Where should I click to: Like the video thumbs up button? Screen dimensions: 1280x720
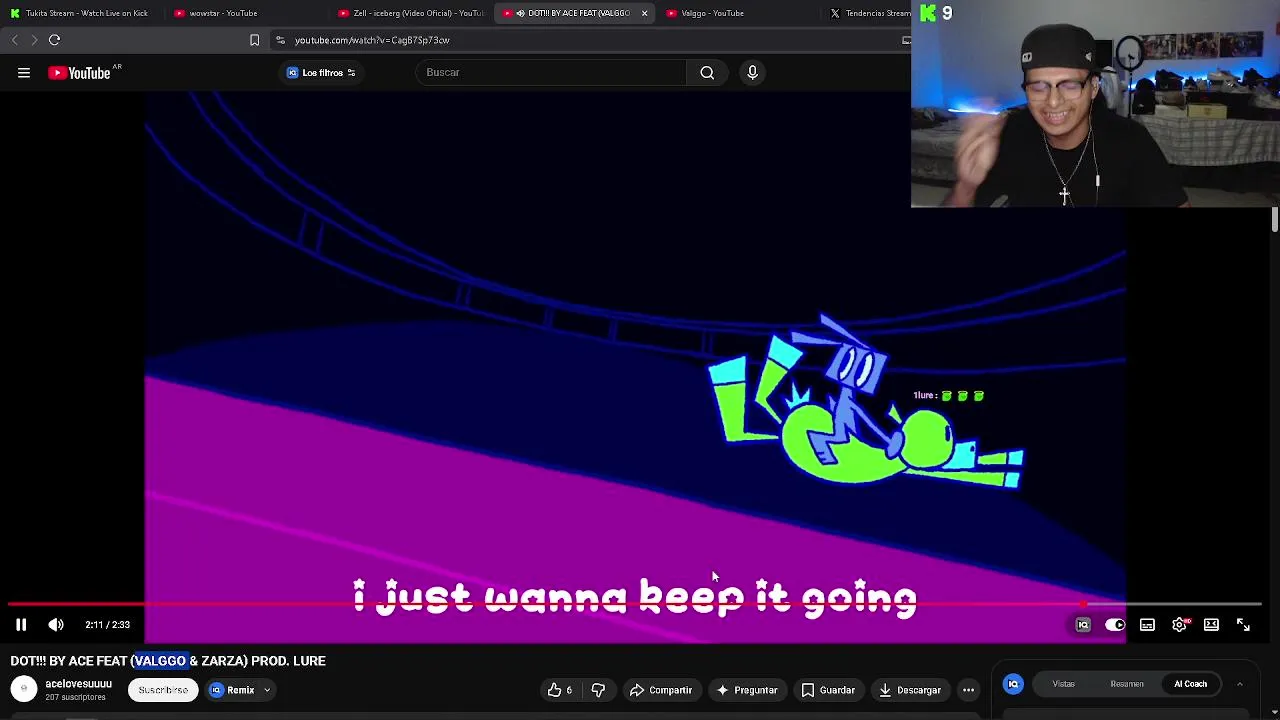560,690
